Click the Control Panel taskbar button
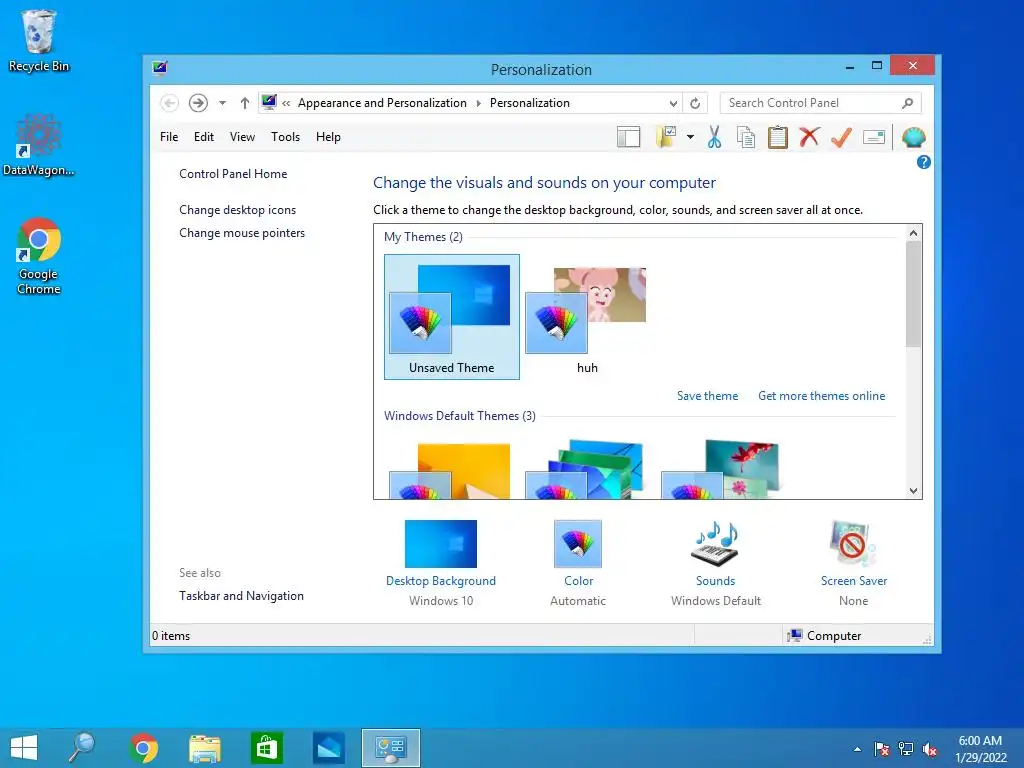 tap(391, 748)
